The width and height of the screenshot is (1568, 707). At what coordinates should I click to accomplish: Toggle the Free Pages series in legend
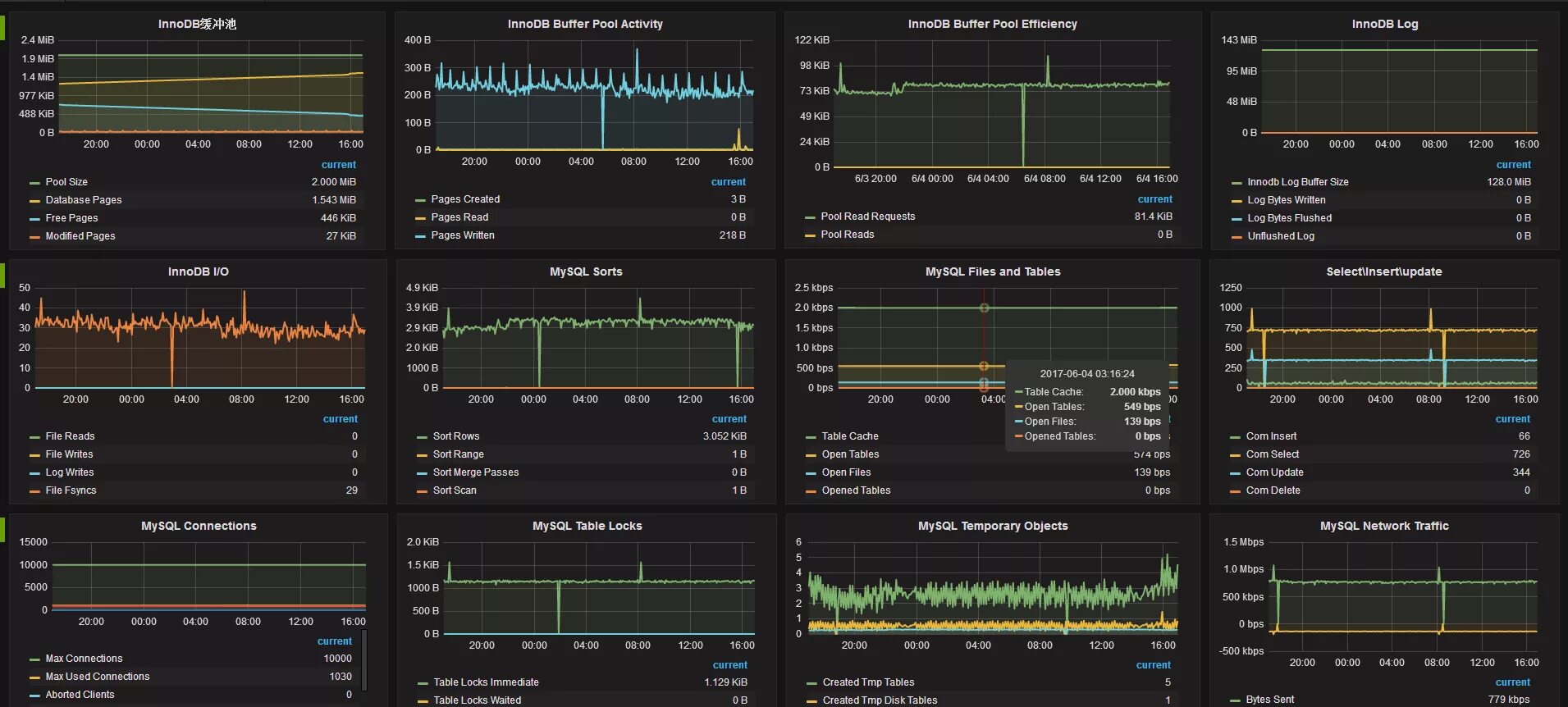71,218
